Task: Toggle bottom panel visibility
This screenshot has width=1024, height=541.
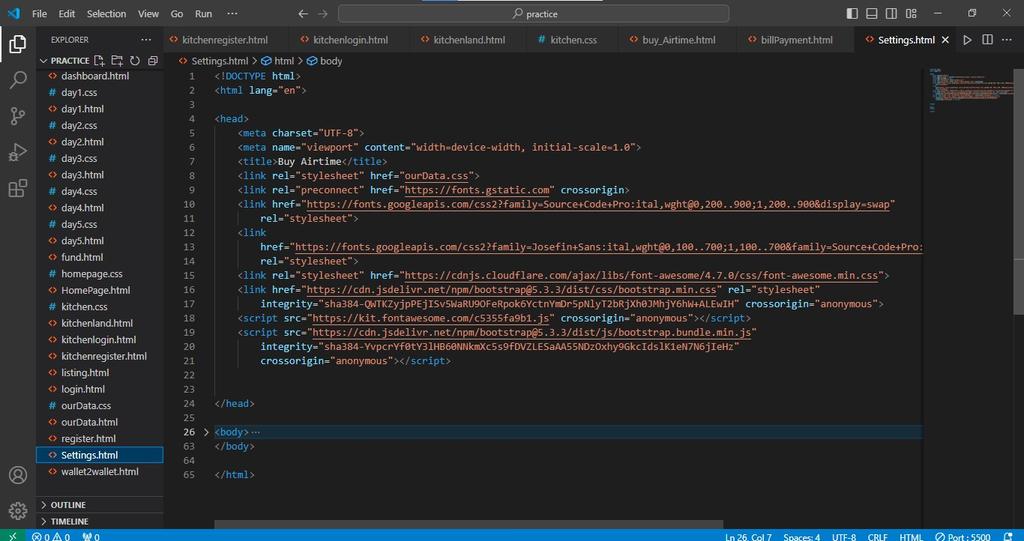Action: (x=872, y=14)
